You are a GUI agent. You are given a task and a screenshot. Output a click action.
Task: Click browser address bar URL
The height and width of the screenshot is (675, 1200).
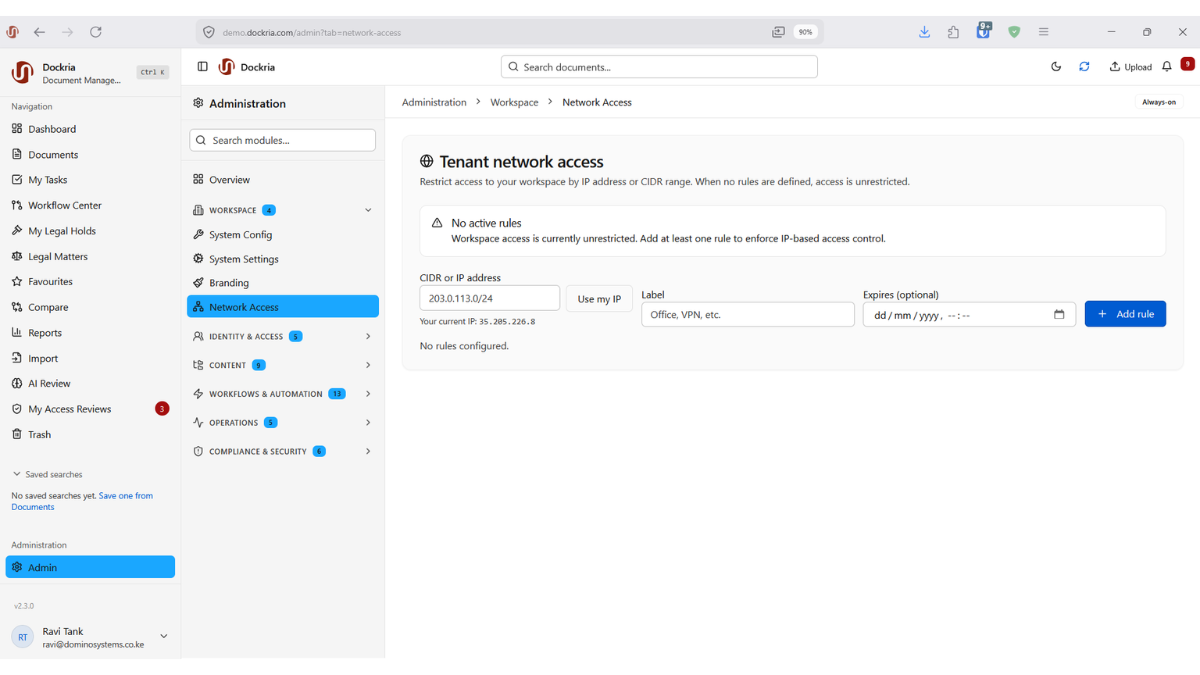coord(312,32)
